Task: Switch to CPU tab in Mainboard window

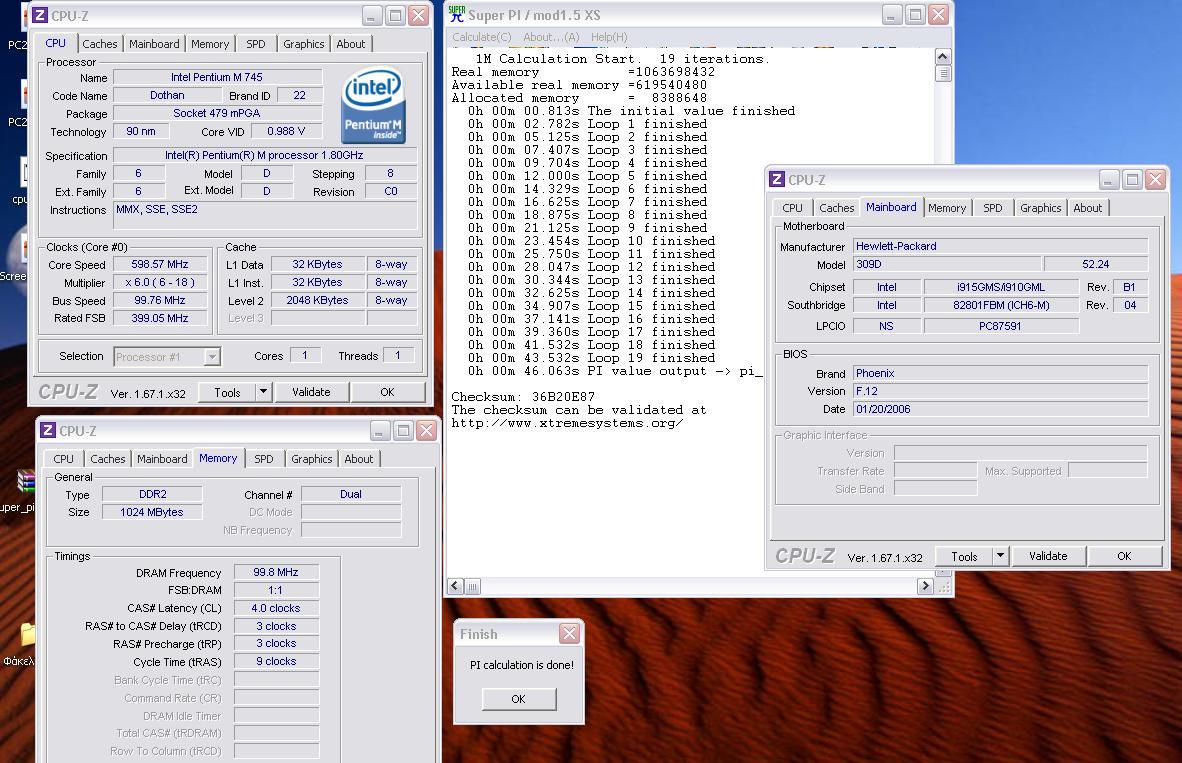Action: point(792,208)
